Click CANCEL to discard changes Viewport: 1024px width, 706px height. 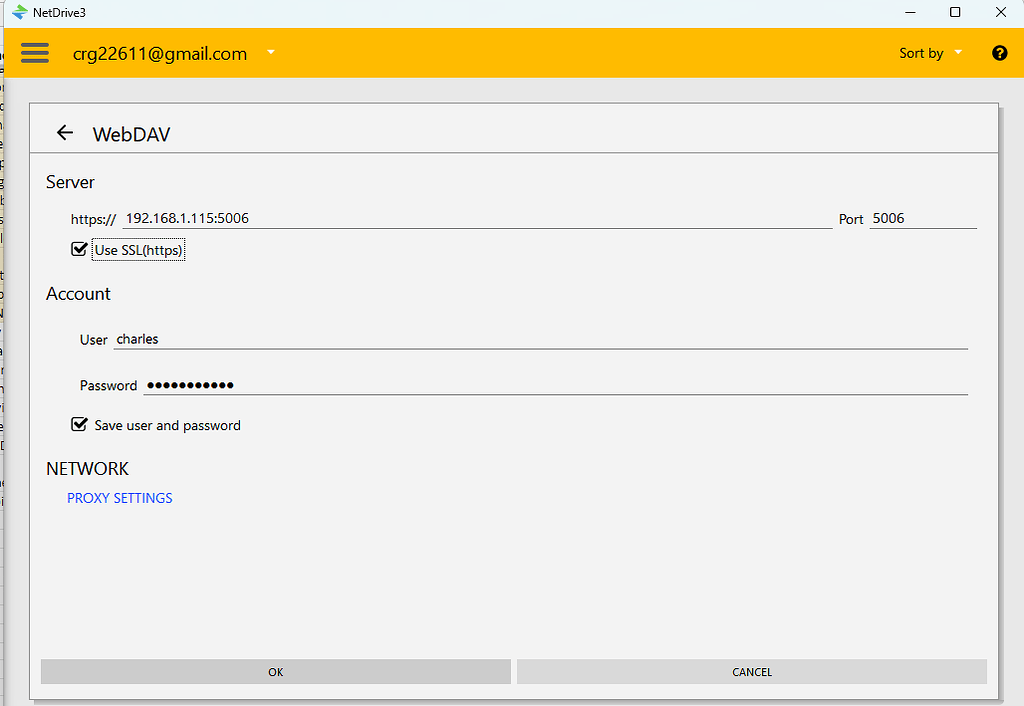coord(751,671)
